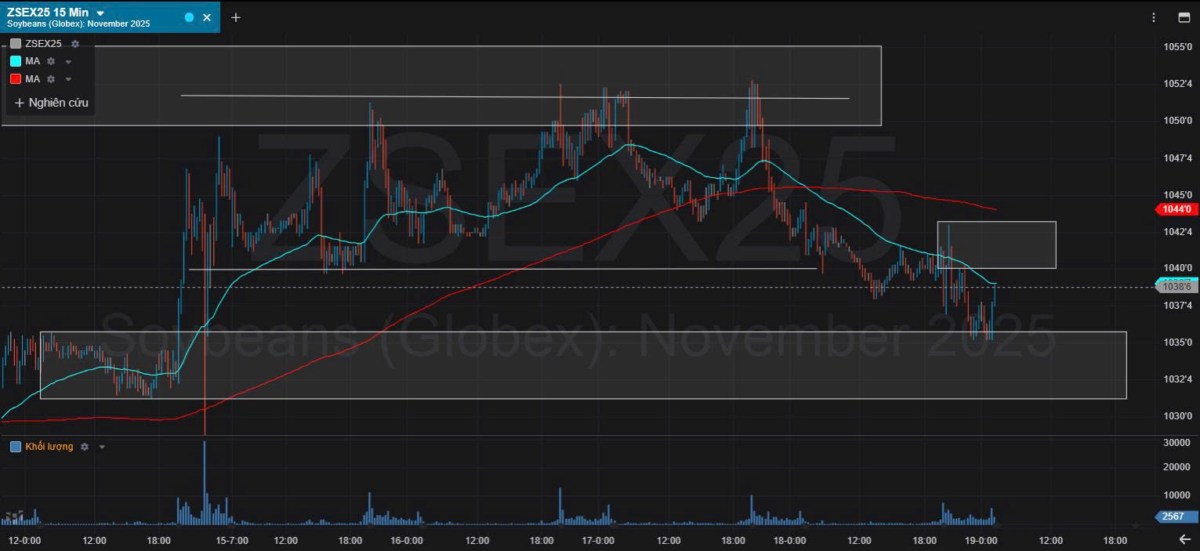Click the 2567 volume value tag
1200x551 pixels.
click(x=1176, y=516)
